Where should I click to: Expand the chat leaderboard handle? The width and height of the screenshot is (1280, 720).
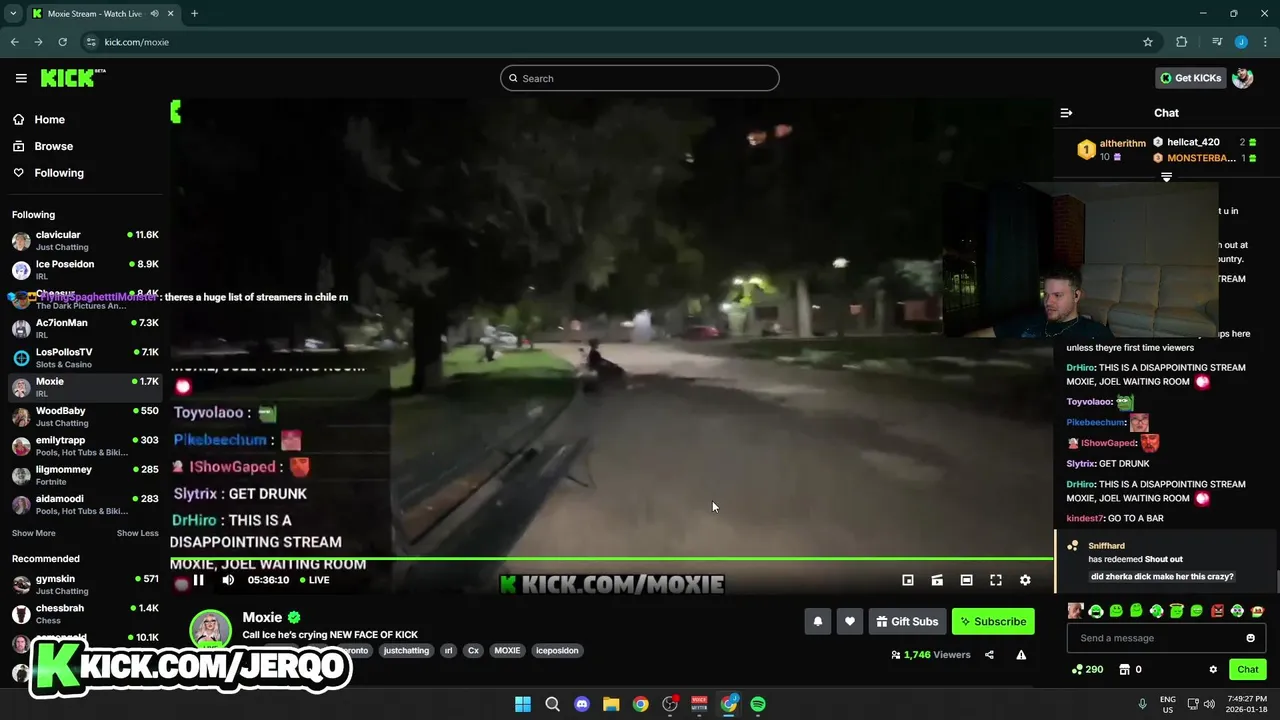(1166, 177)
